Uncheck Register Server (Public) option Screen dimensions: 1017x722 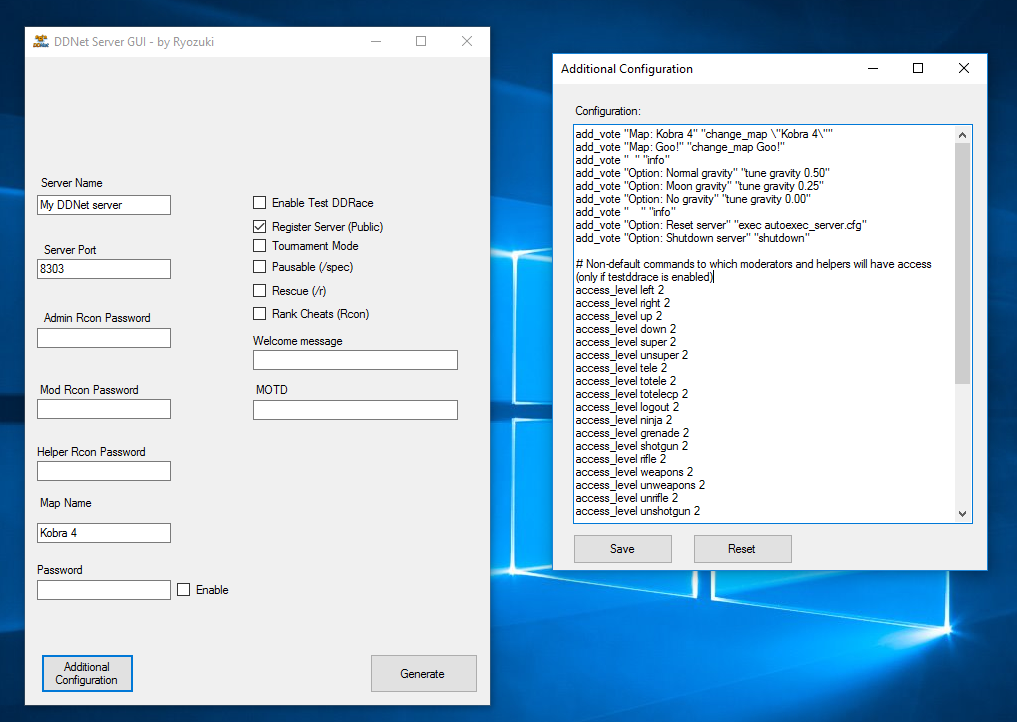pos(260,227)
